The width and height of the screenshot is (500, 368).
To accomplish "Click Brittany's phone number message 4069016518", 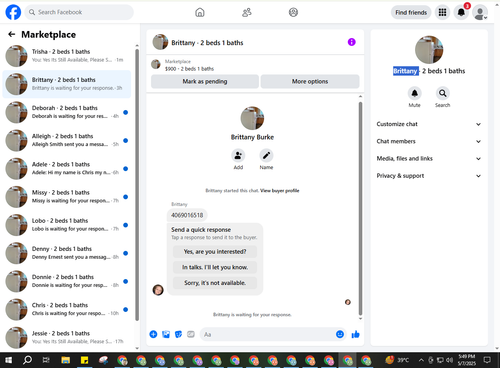I will (187, 215).
